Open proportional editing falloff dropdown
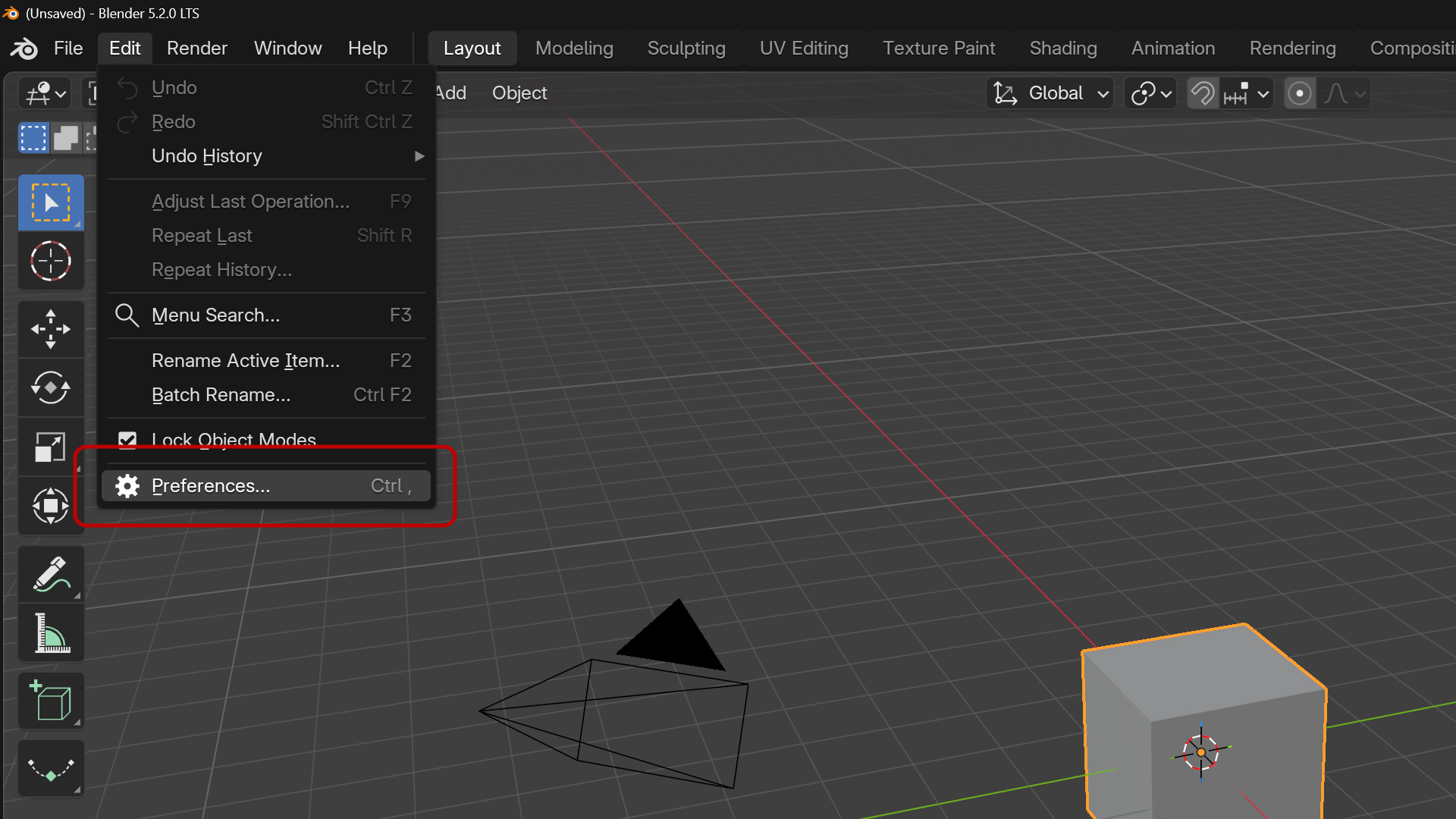Image resolution: width=1456 pixels, height=819 pixels. point(1344,93)
